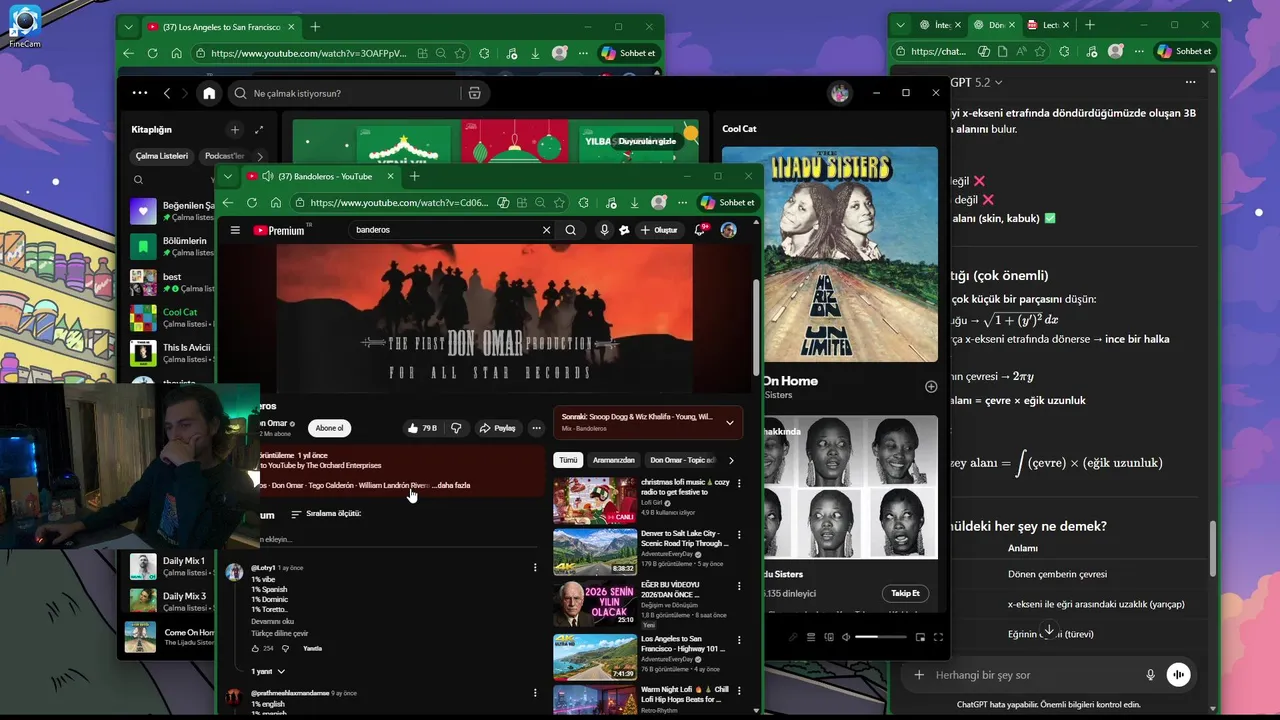Jump to bottom of ChatGPT conversation
1280x720 pixels.
click(x=1049, y=630)
